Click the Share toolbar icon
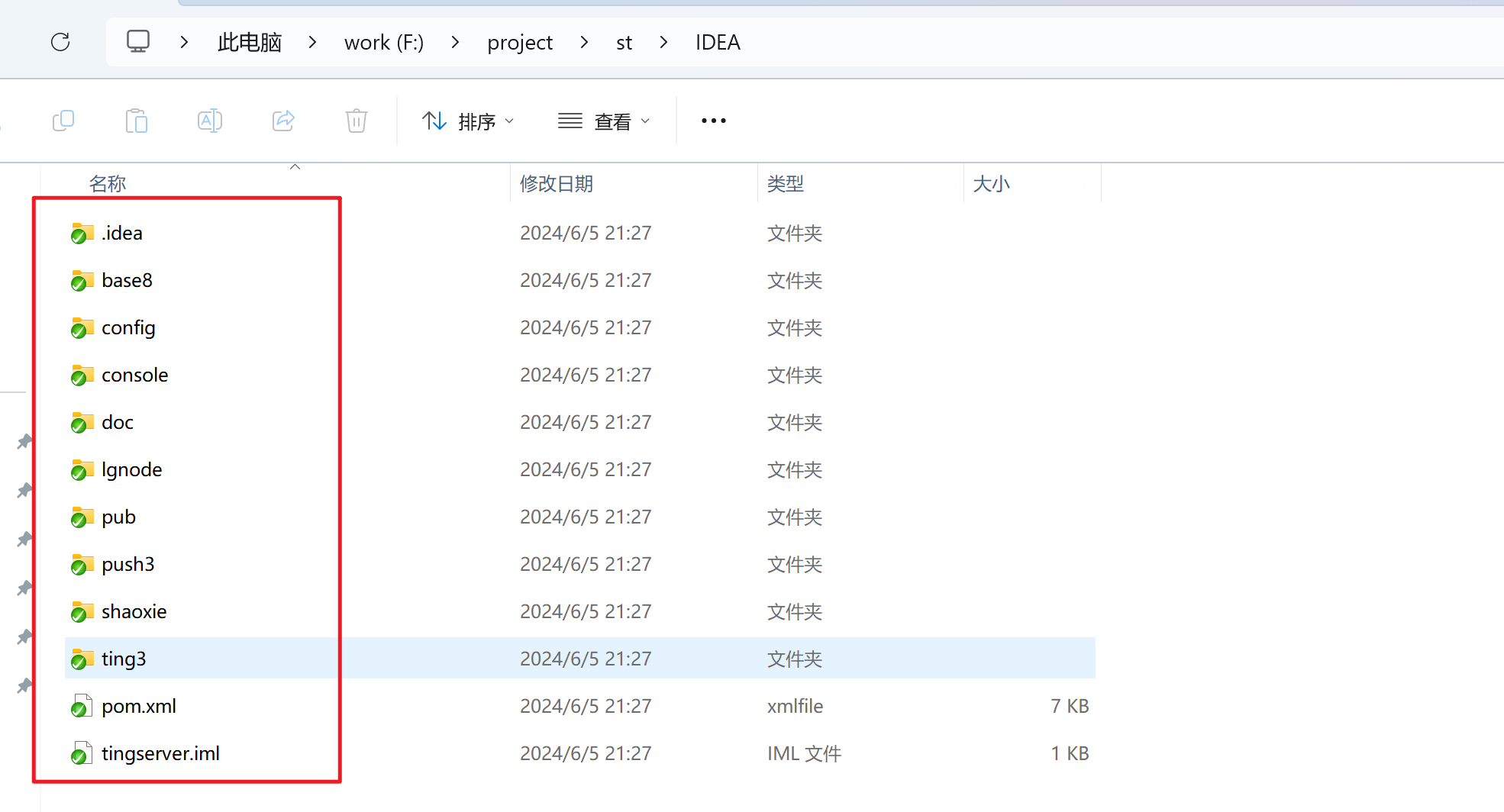1504x812 pixels. [283, 121]
